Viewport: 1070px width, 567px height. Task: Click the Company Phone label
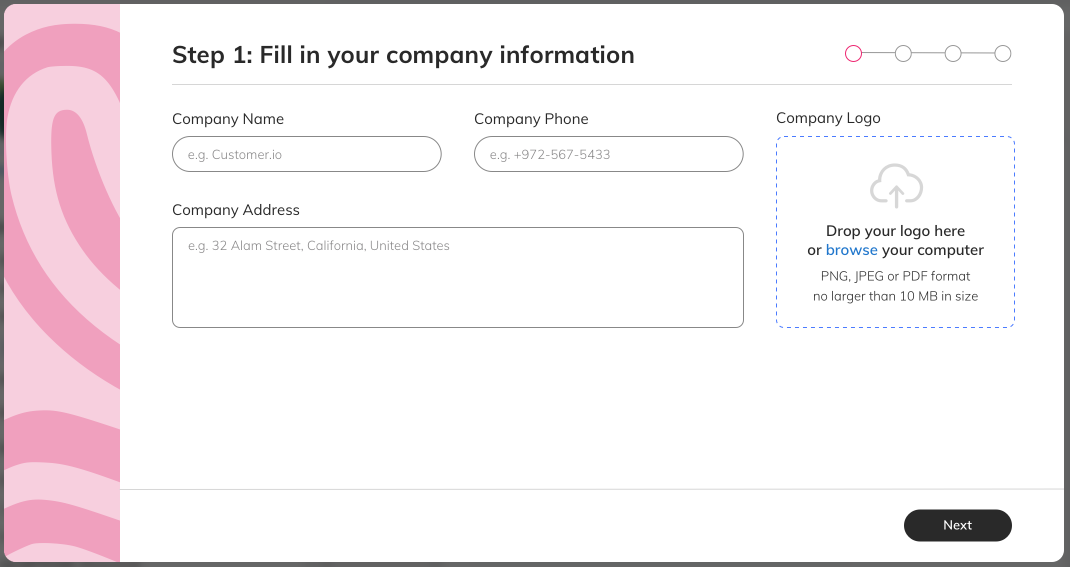click(x=531, y=119)
